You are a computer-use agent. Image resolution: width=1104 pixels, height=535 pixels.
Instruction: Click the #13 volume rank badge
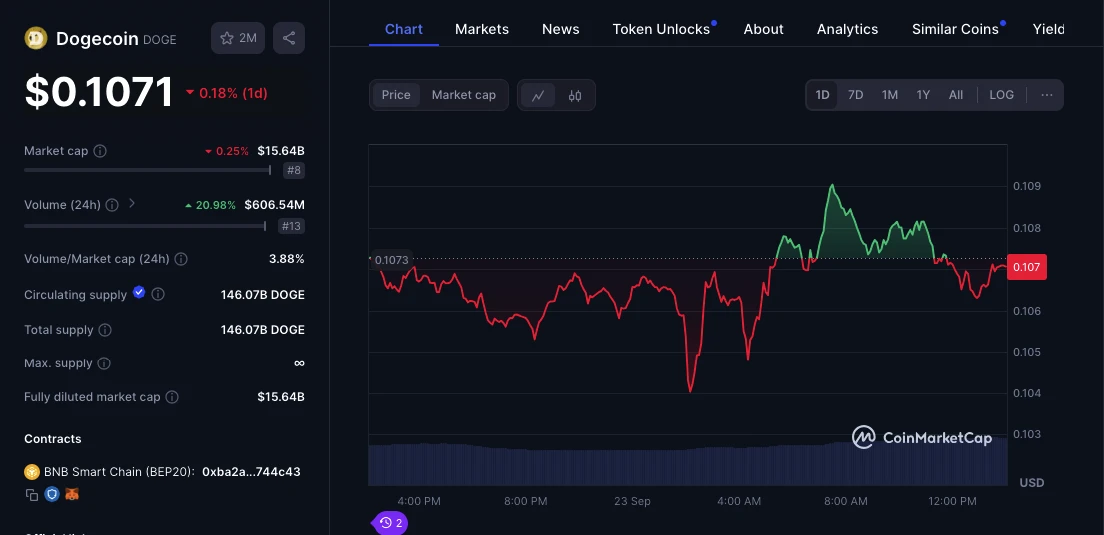click(x=291, y=226)
